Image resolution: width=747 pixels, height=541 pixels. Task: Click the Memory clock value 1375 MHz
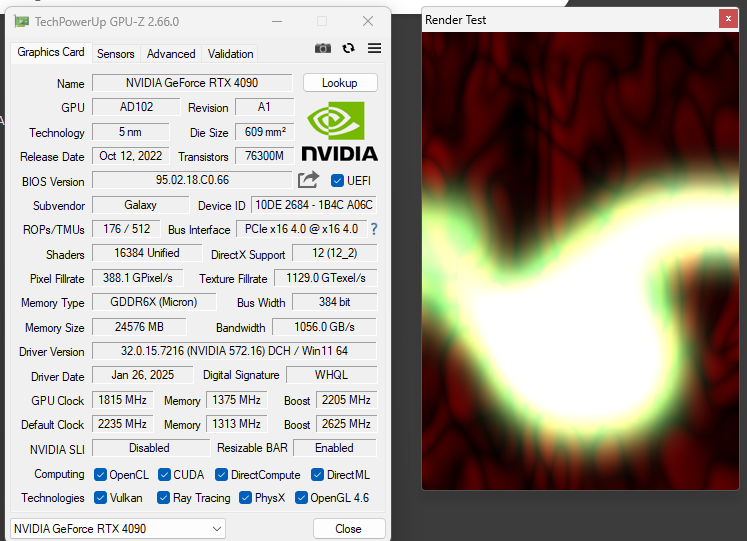click(x=237, y=400)
